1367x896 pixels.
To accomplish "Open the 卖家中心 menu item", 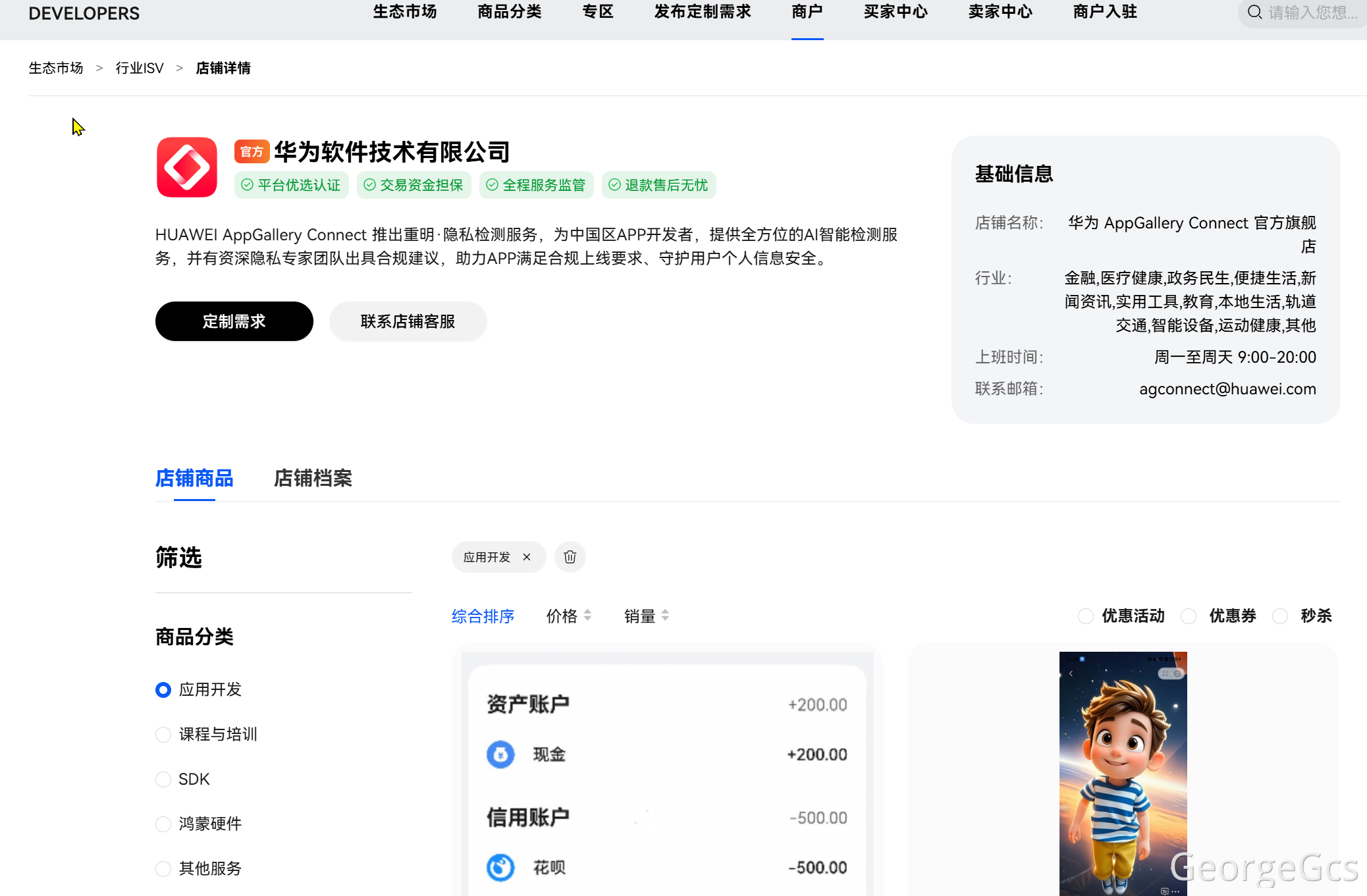I will coord(1000,12).
